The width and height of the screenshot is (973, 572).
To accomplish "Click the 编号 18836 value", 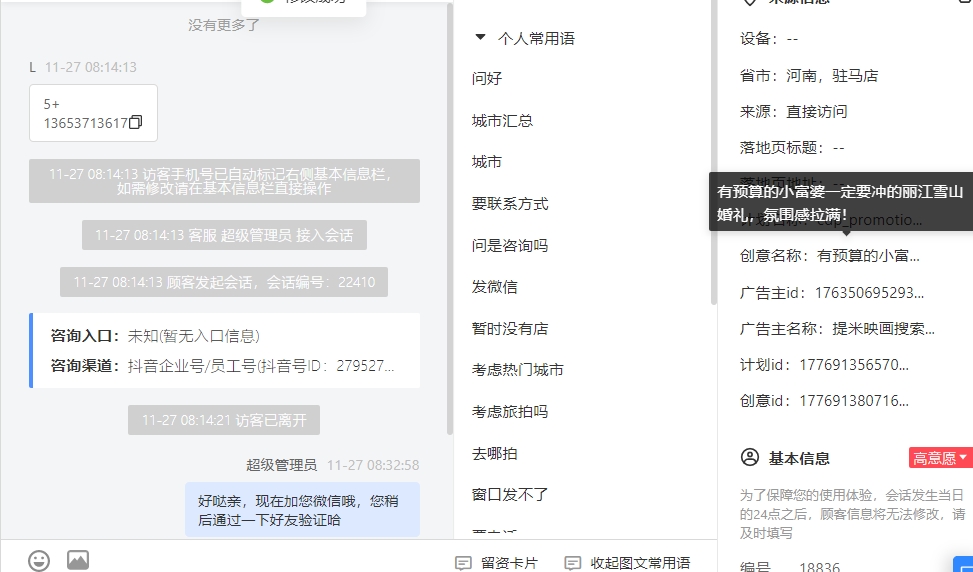I will point(819,567).
